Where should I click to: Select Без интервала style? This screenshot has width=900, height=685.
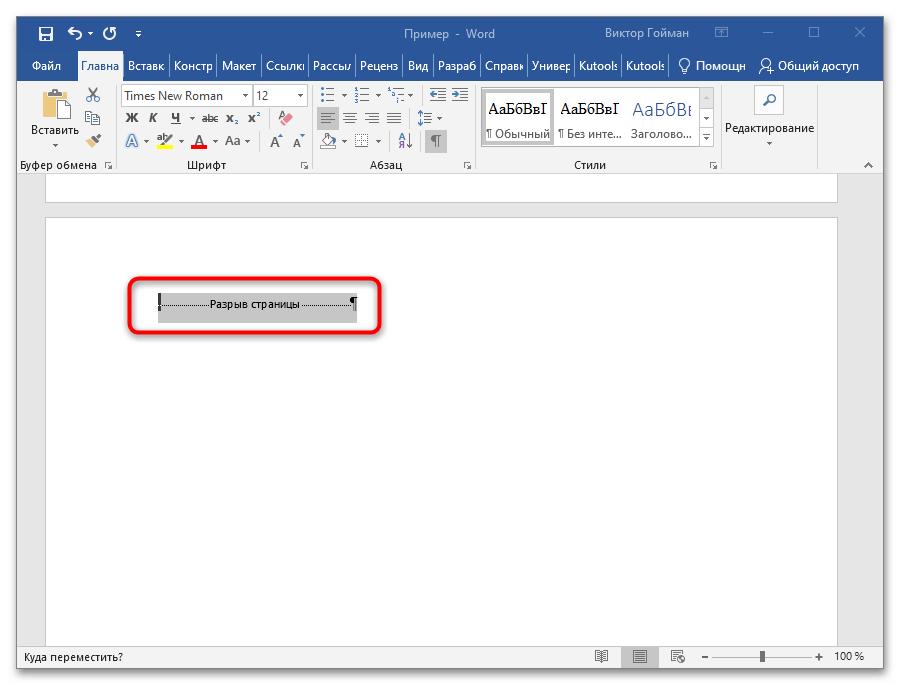590,119
